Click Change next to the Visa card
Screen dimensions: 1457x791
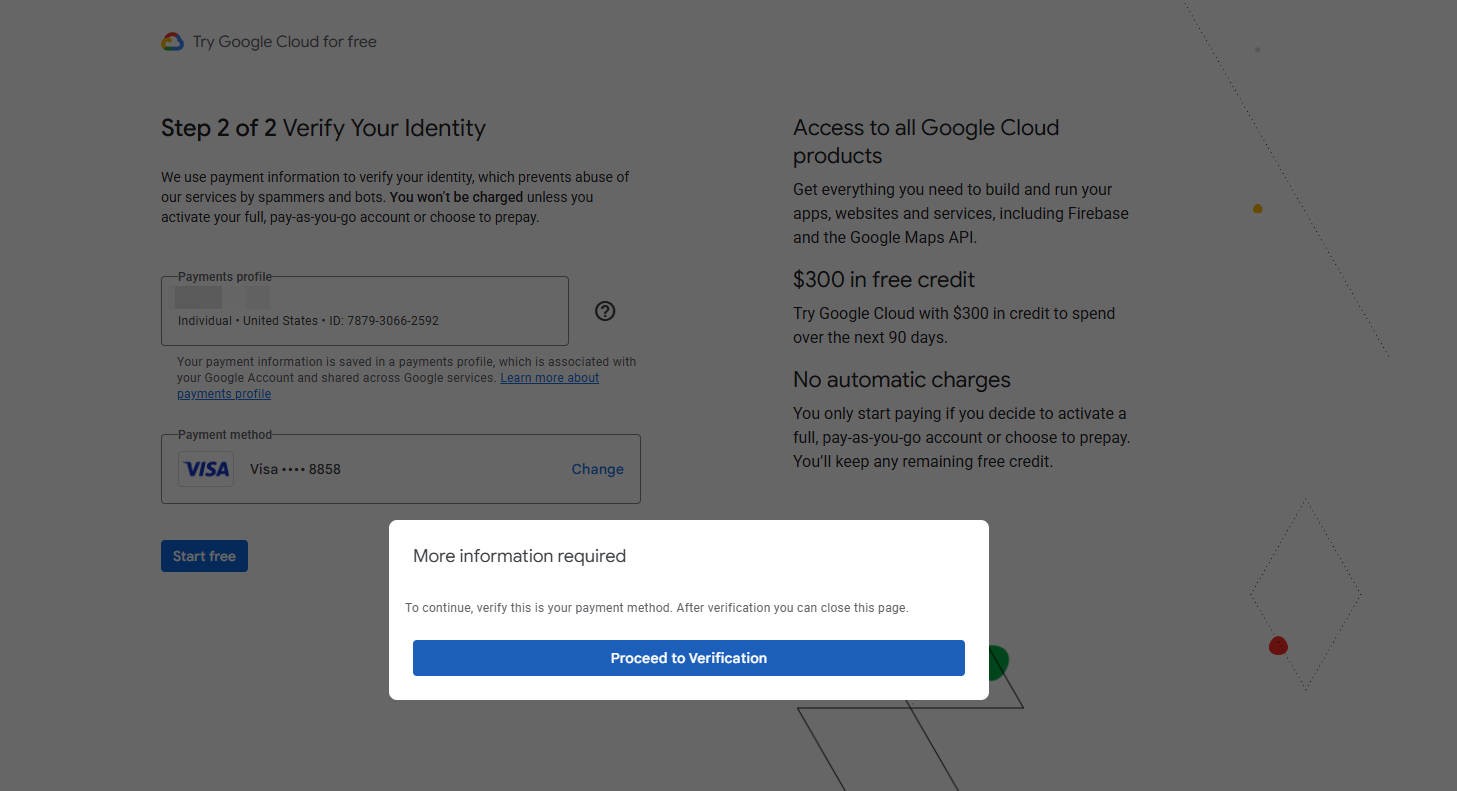point(597,469)
